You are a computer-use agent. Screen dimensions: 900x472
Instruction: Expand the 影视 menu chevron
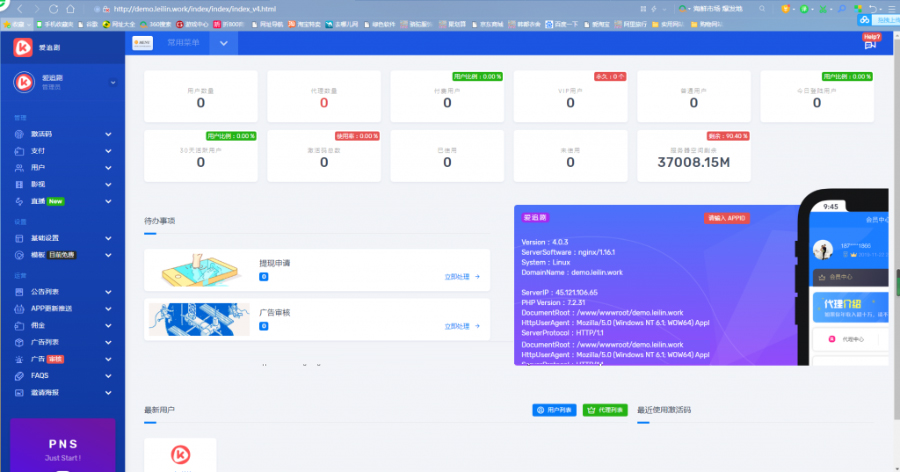pos(108,184)
